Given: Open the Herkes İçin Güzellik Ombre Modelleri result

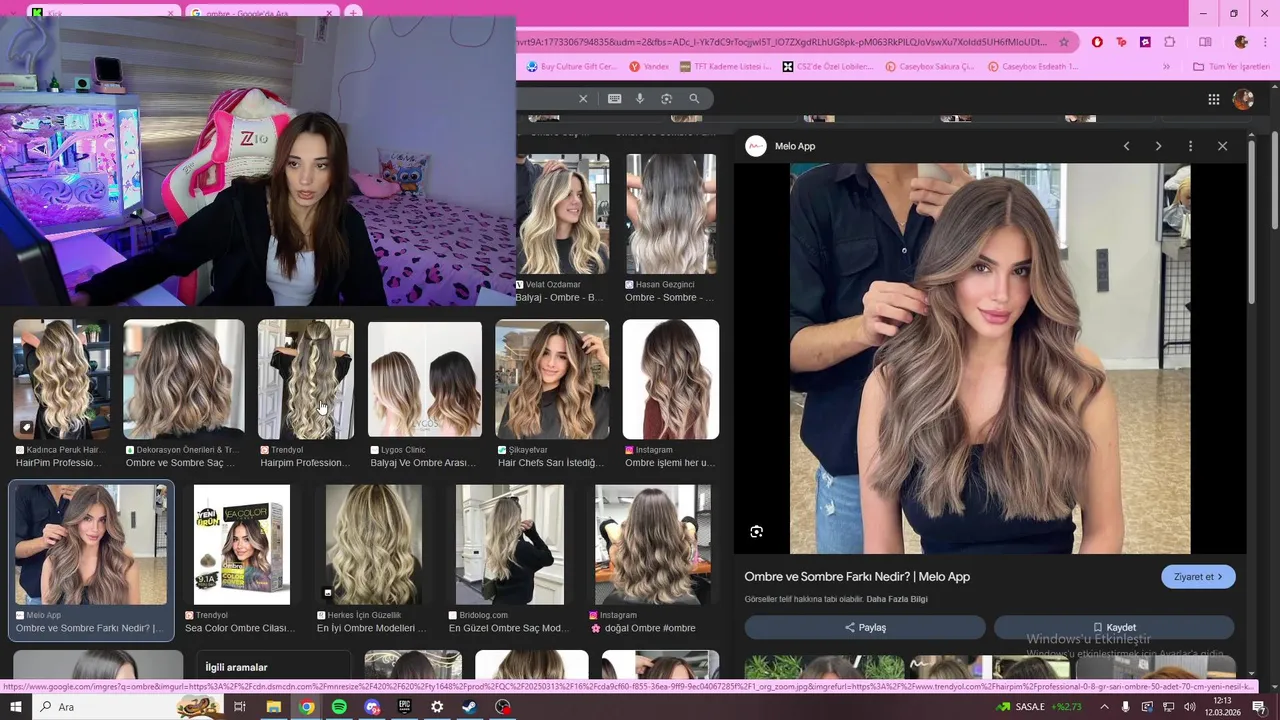Looking at the screenshot, I should coord(373,559).
